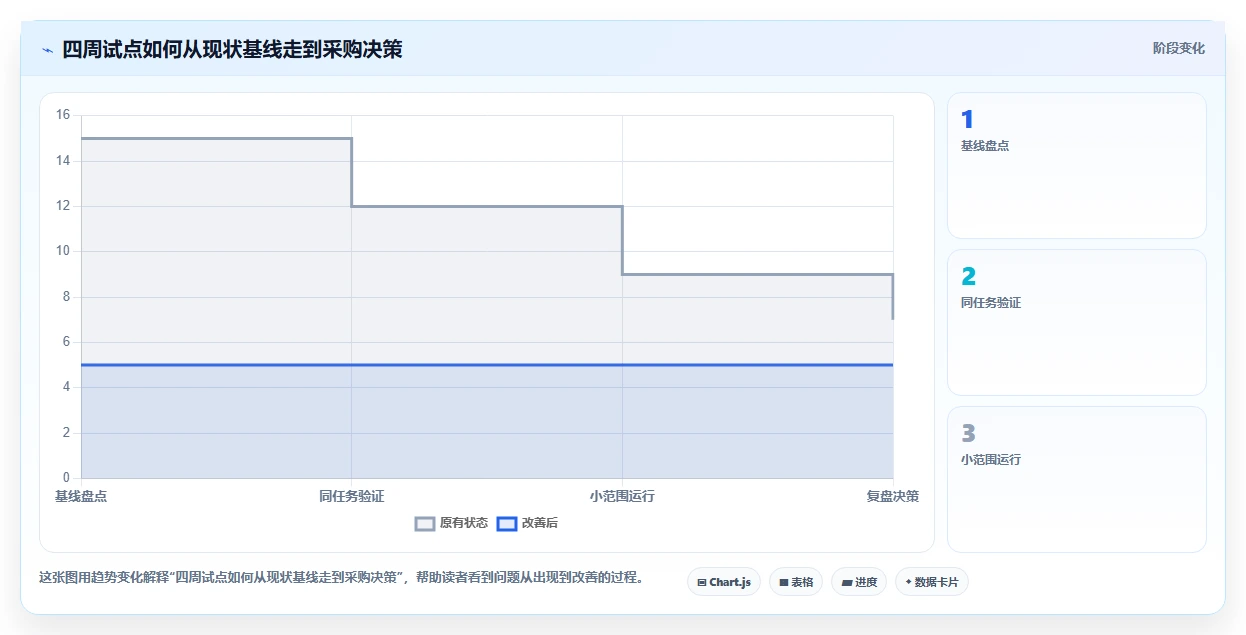This screenshot has height=635, width=1246.
Task: Select the 数据卡片 tag chip
Action: tap(932, 582)
